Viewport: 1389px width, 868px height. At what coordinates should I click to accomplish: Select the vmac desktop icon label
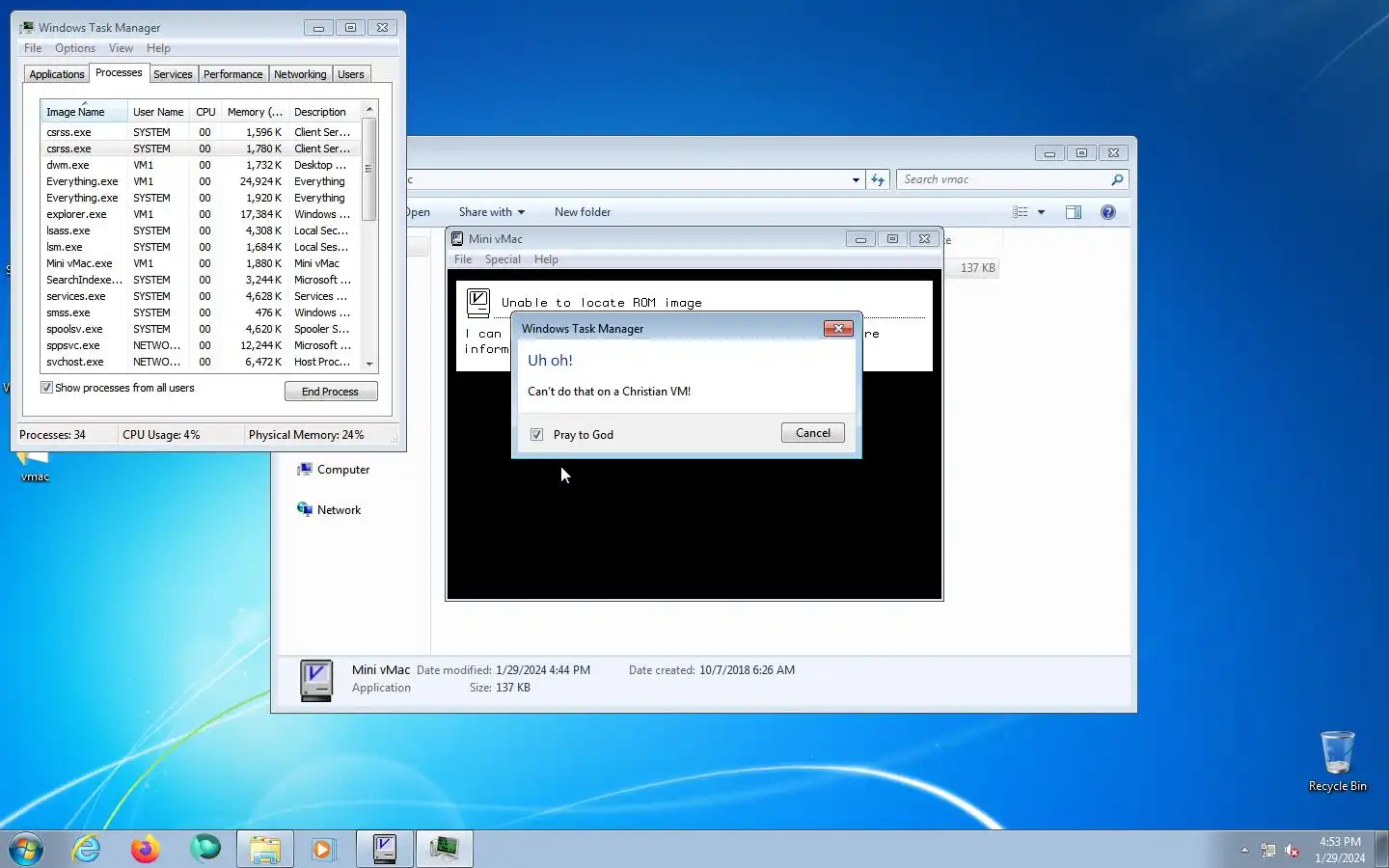click(x=35, y=476)
